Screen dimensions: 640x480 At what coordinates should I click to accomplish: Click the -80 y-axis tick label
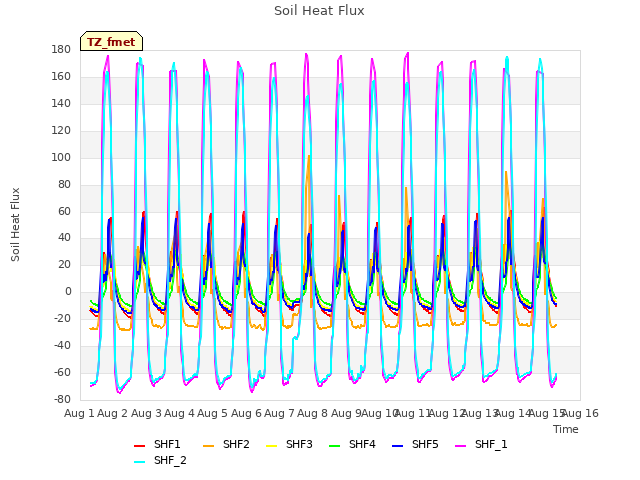pos(62,400)
